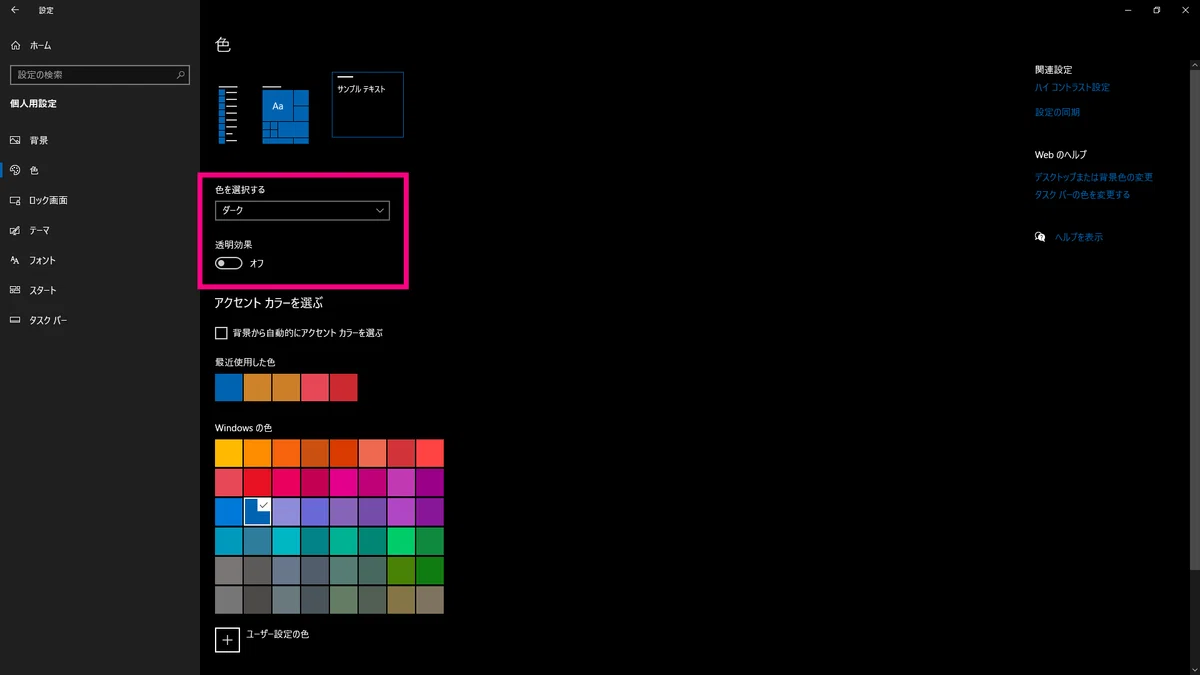
Task: Pick the last red swatch under 最近使用した色
Action: pyautogui.click(x=343, y=387)
